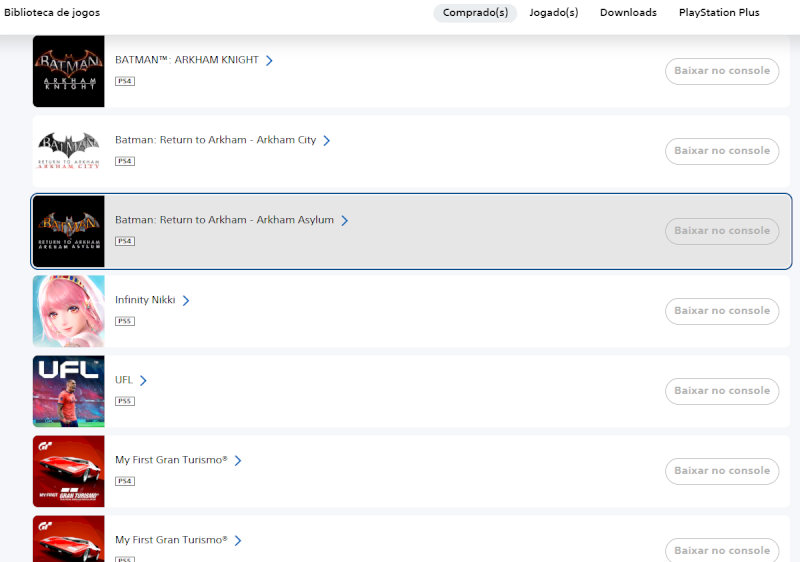
Task: Click the chevron beside PS4 My First Gran Turismo
Action: click(x=238, y=461)
